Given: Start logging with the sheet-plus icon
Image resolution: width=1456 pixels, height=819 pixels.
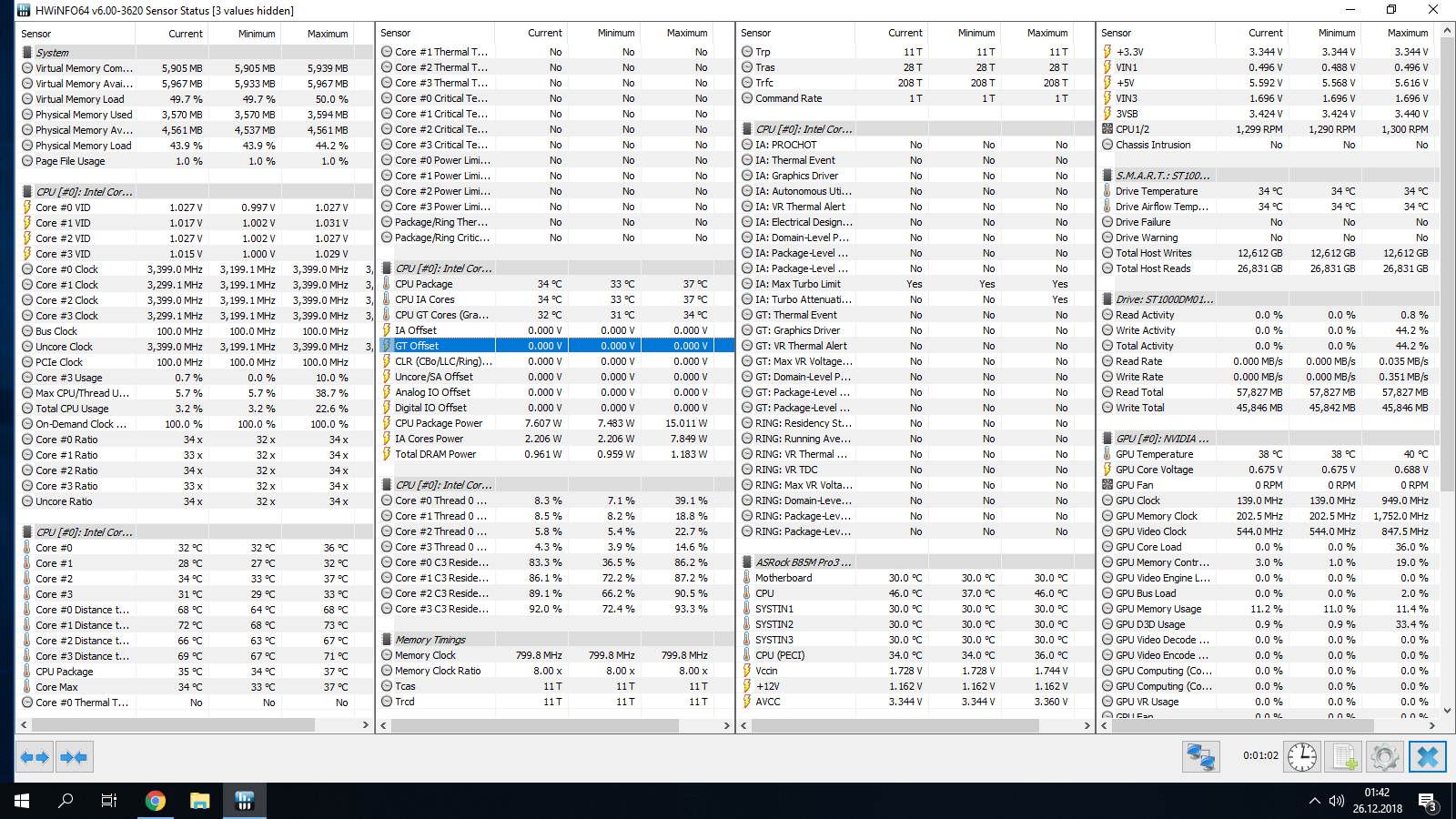Looking at the screenshot, I should point(1343,757).
